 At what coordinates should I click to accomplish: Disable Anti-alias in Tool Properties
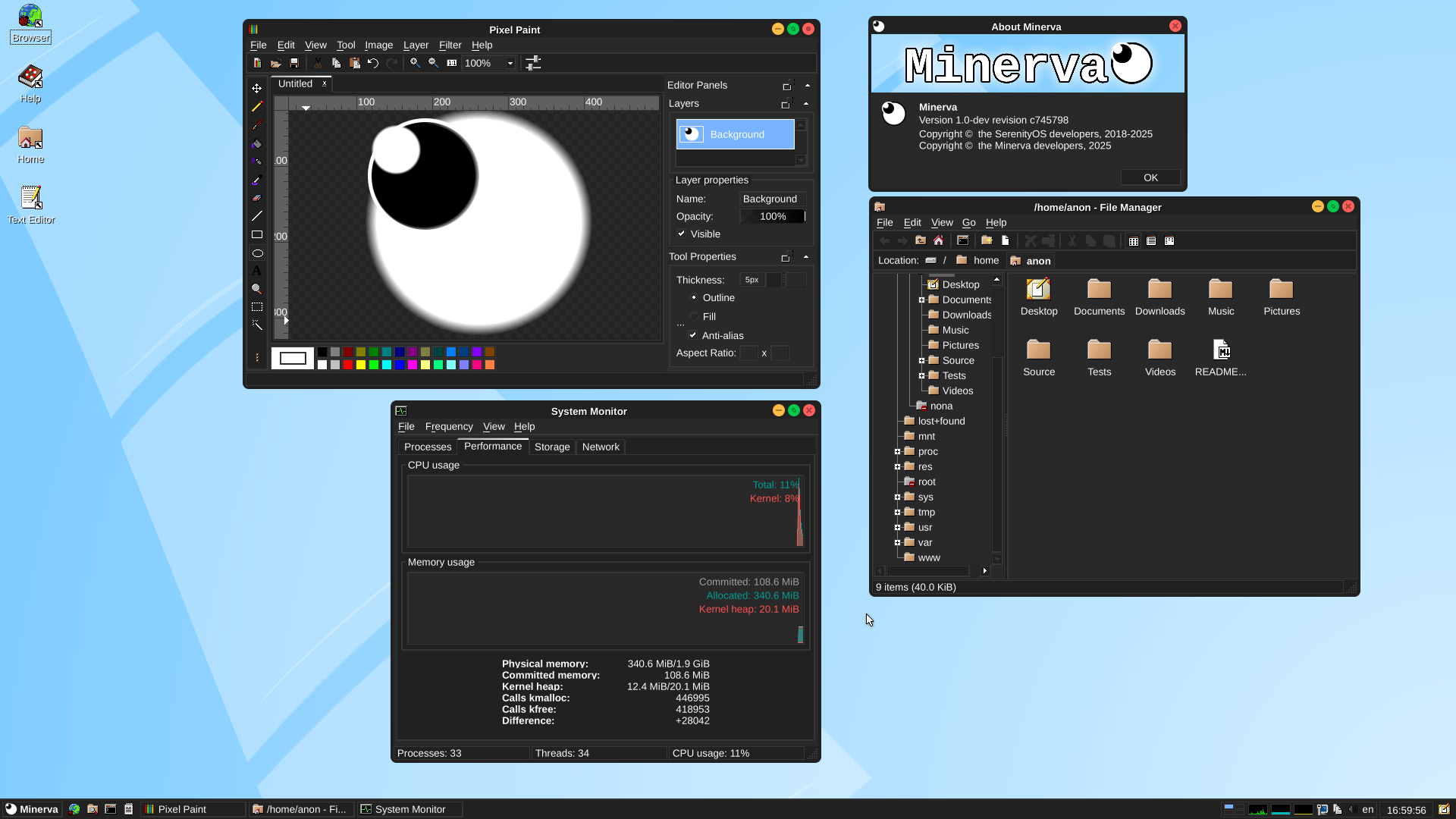click(693, 335)
